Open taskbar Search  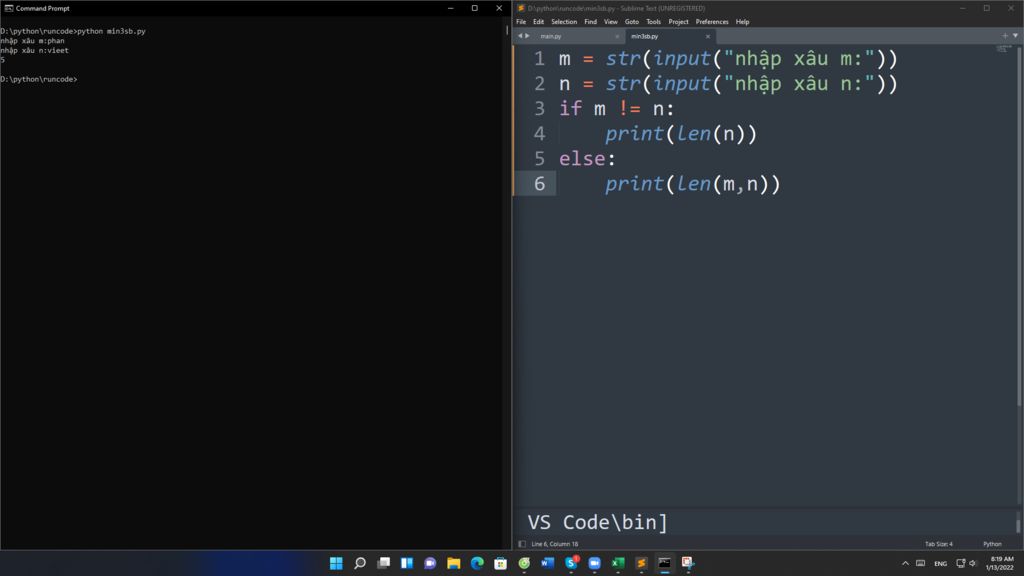pos(360,563)
